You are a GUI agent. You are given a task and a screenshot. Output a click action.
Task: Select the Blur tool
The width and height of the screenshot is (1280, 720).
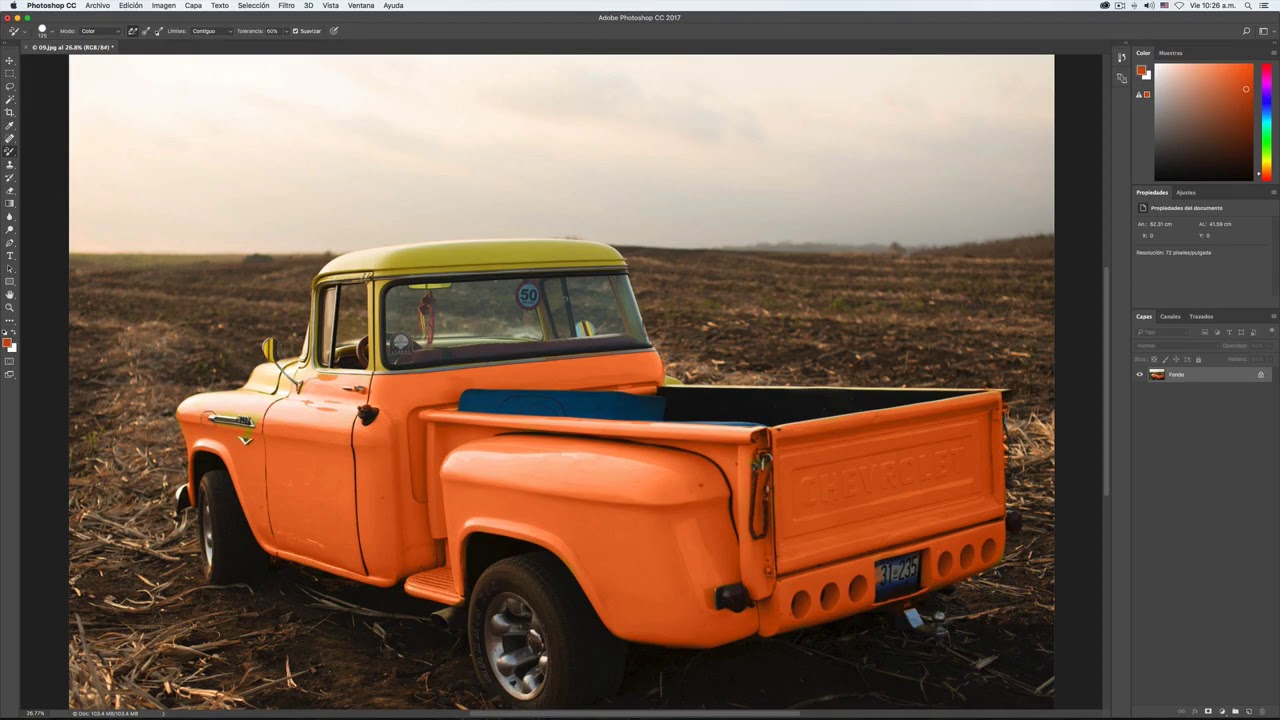click(10, 216)
